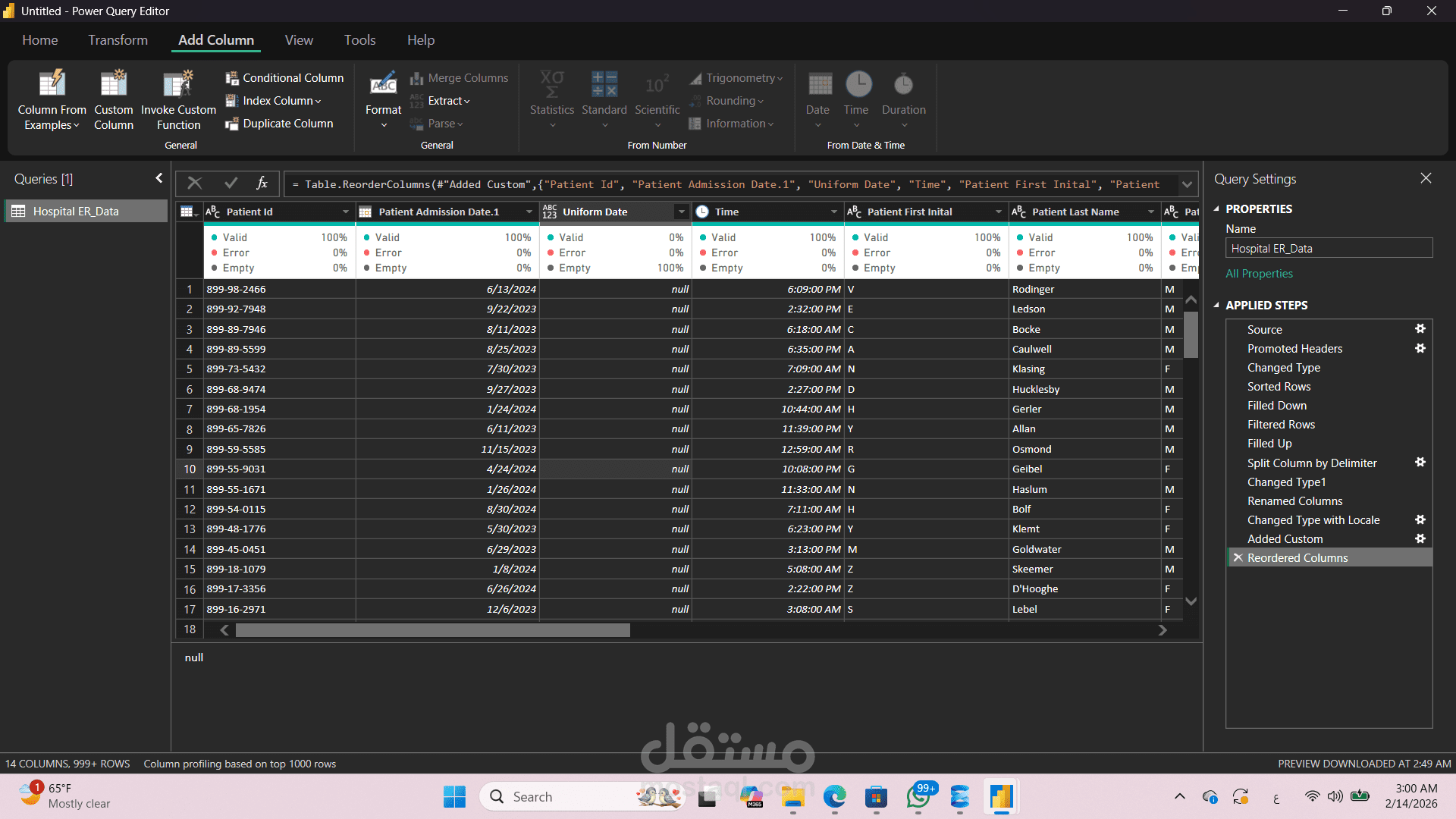Click the query Name input field

click(x=1328, y=249)
